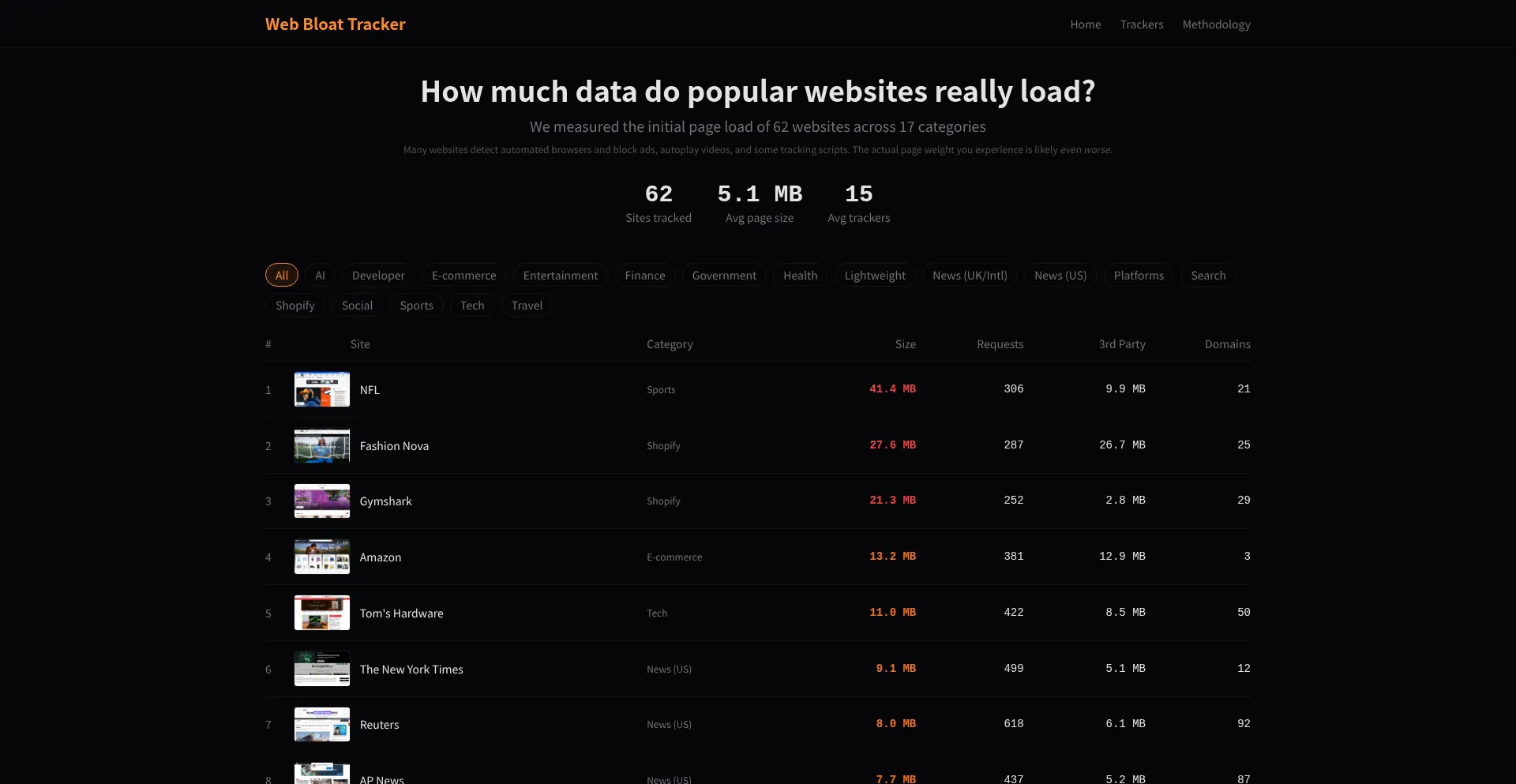The image size is (1516, 784).
Task: Open the Tom's Hardware thumbnail
Action: (322, 613)
